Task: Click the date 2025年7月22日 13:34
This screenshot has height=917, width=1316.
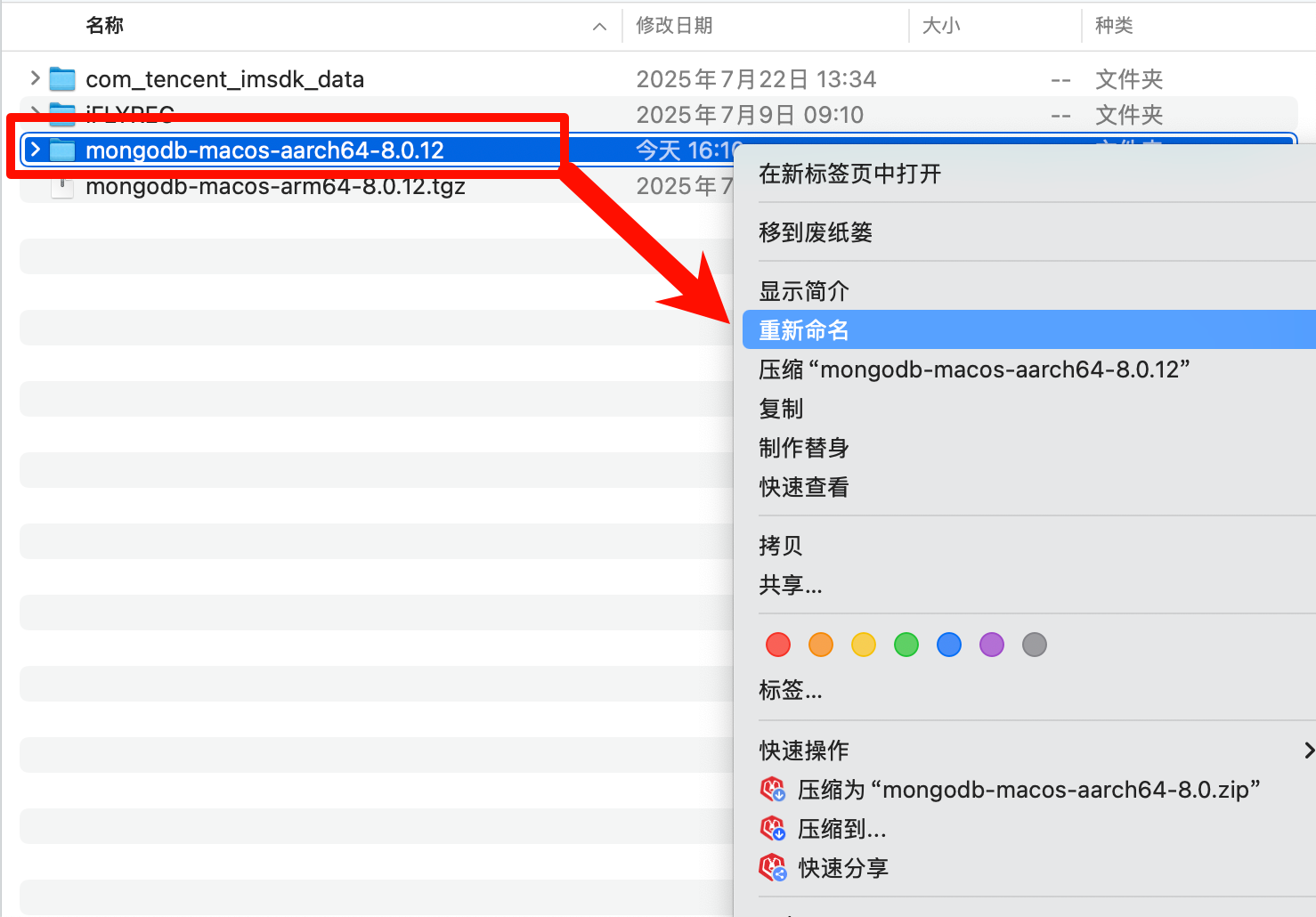Action: click(756, 79)
